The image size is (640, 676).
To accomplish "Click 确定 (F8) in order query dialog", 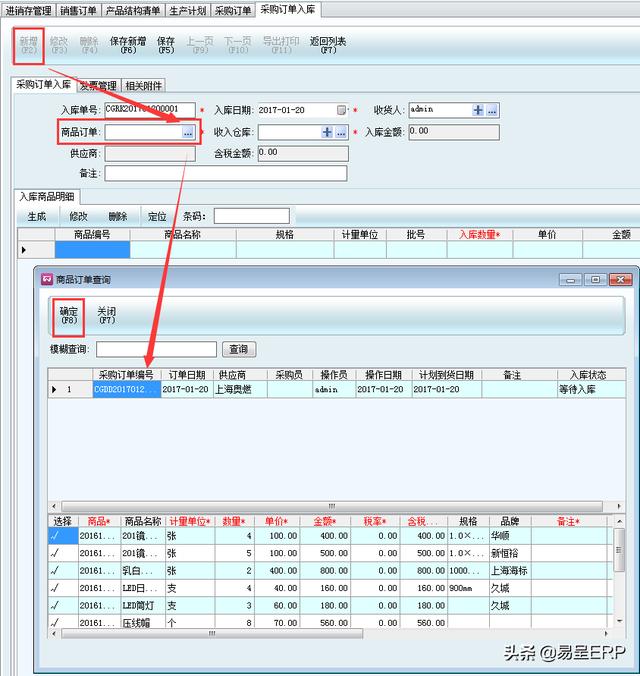I will point(69,316).
